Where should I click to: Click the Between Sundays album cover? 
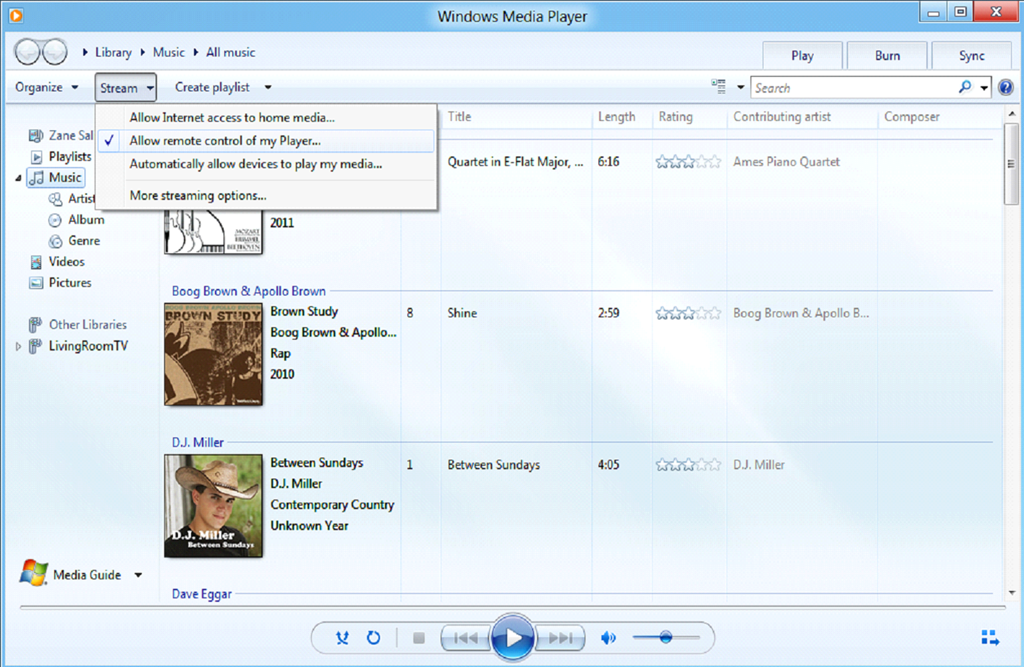[214, 506]
